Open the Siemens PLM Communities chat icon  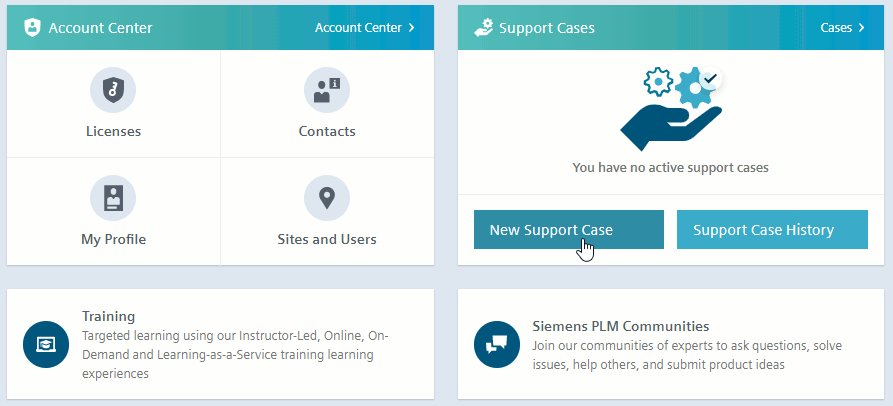click(497, 344)
